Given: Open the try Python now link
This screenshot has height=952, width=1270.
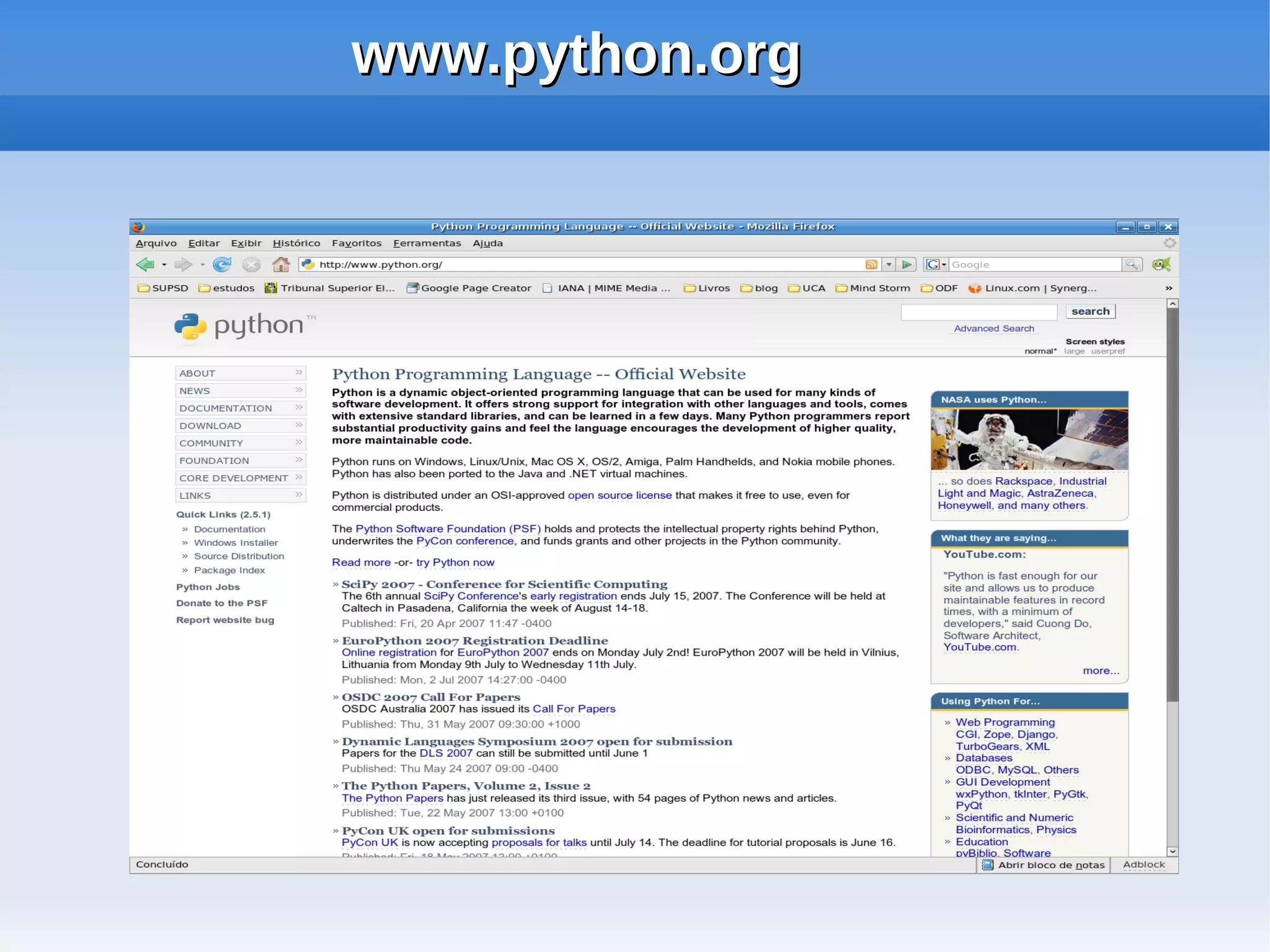Looking at the screenshot, I should click(455, 563).
